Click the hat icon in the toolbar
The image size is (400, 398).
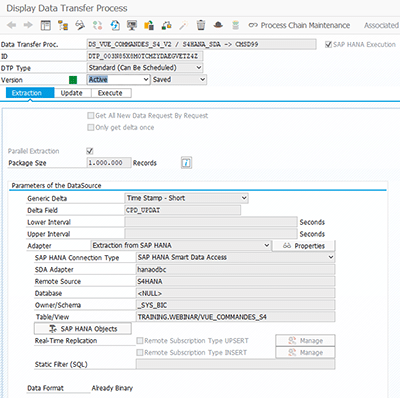click(x=218, y=25)
